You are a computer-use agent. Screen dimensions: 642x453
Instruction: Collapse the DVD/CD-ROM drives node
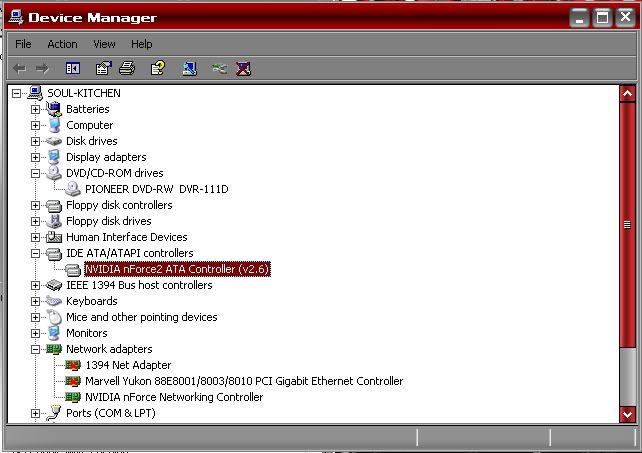point(35,173)
